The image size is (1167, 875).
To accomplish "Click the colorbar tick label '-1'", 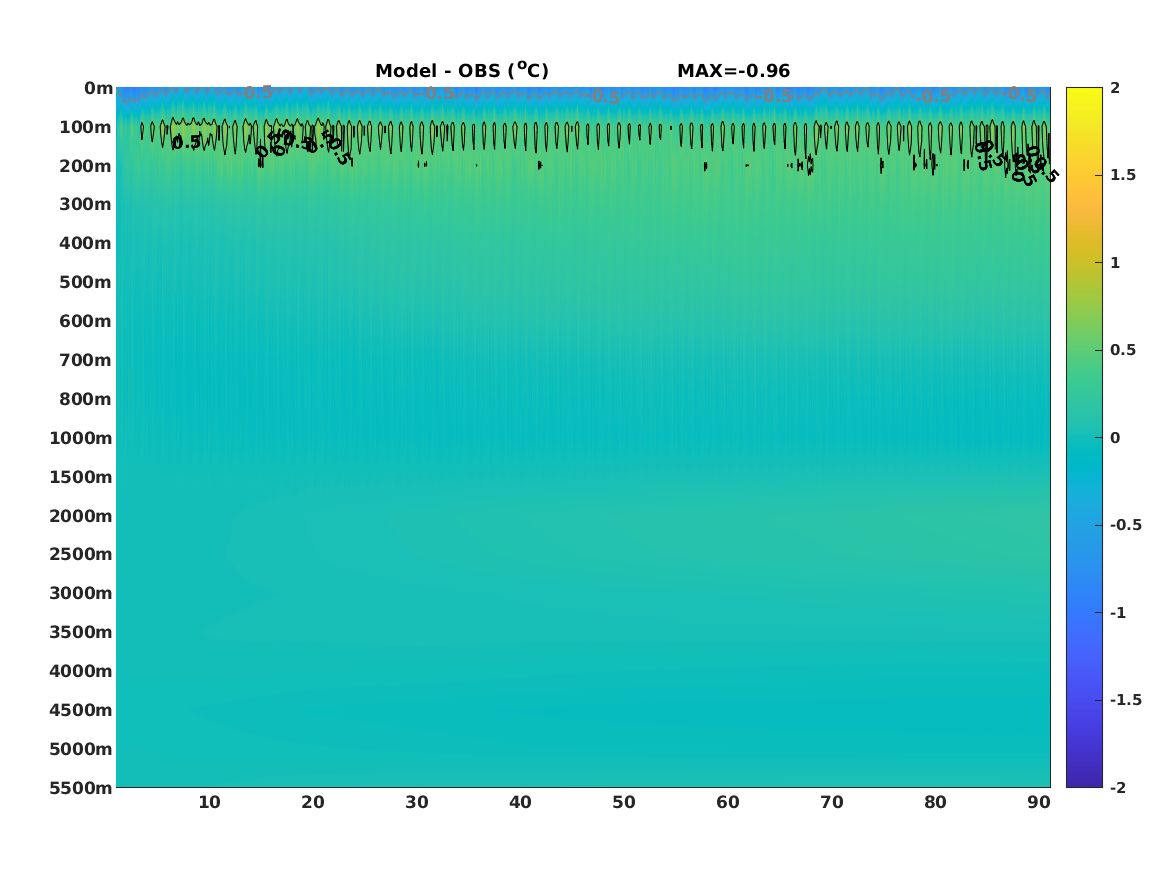I will [1117, 612].
